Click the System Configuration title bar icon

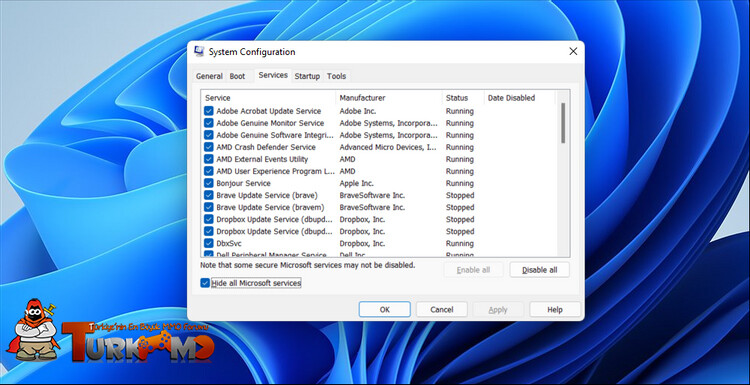pos(199,52)
